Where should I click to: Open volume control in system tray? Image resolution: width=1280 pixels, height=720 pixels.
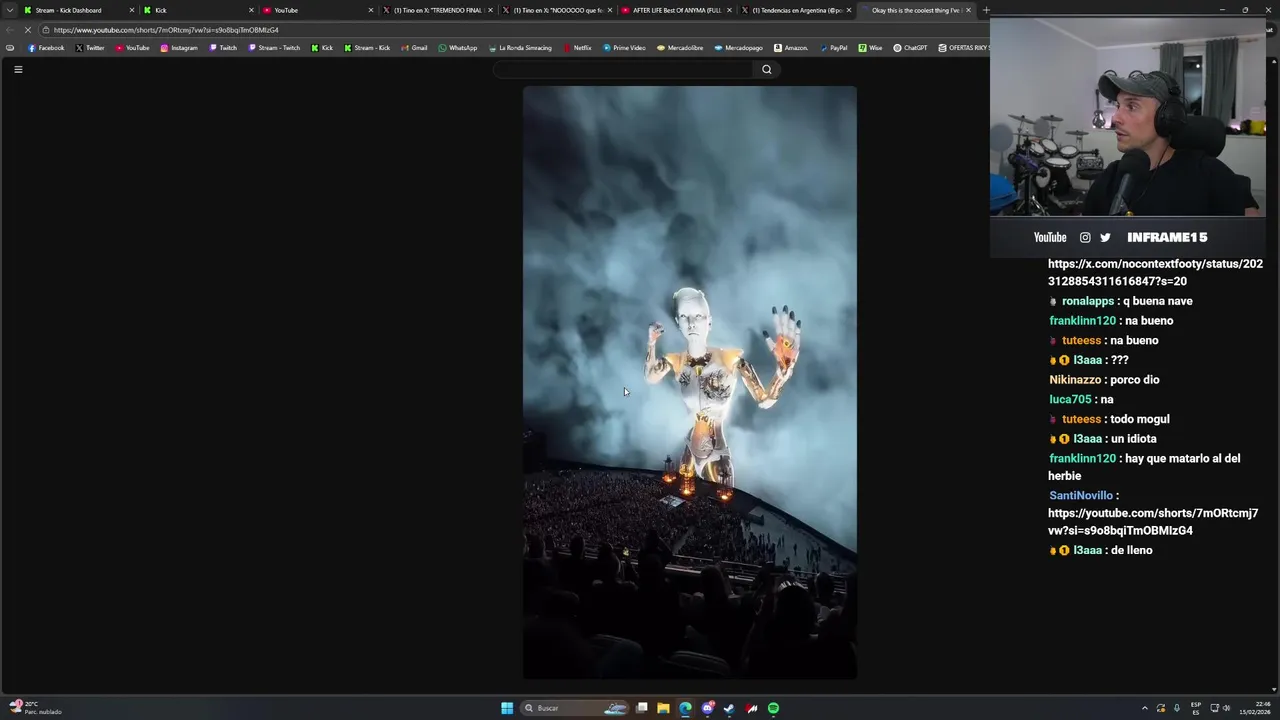[1227, 708]
